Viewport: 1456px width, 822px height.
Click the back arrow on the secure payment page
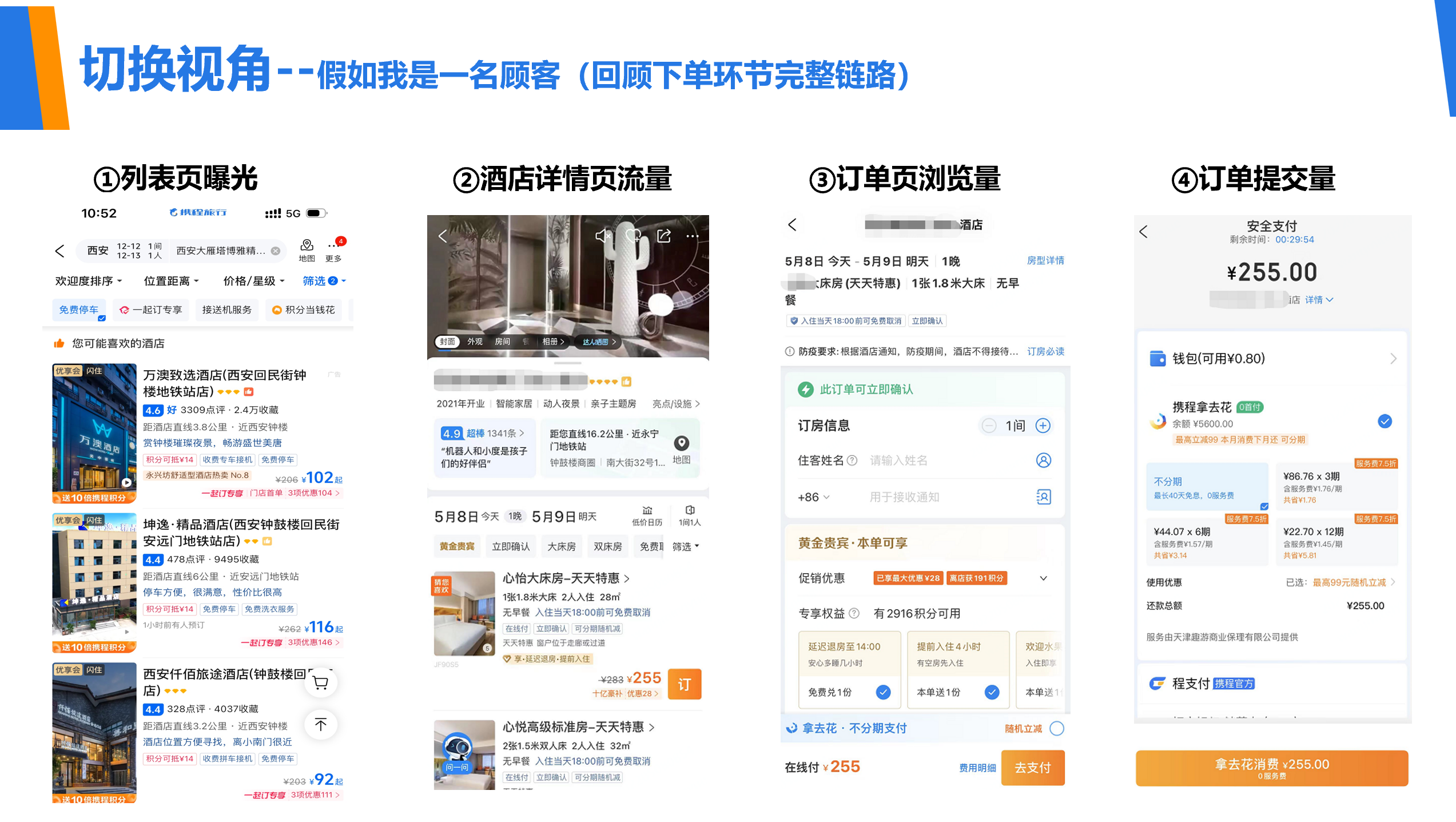pyautogui.click(x=1143, y=232)
